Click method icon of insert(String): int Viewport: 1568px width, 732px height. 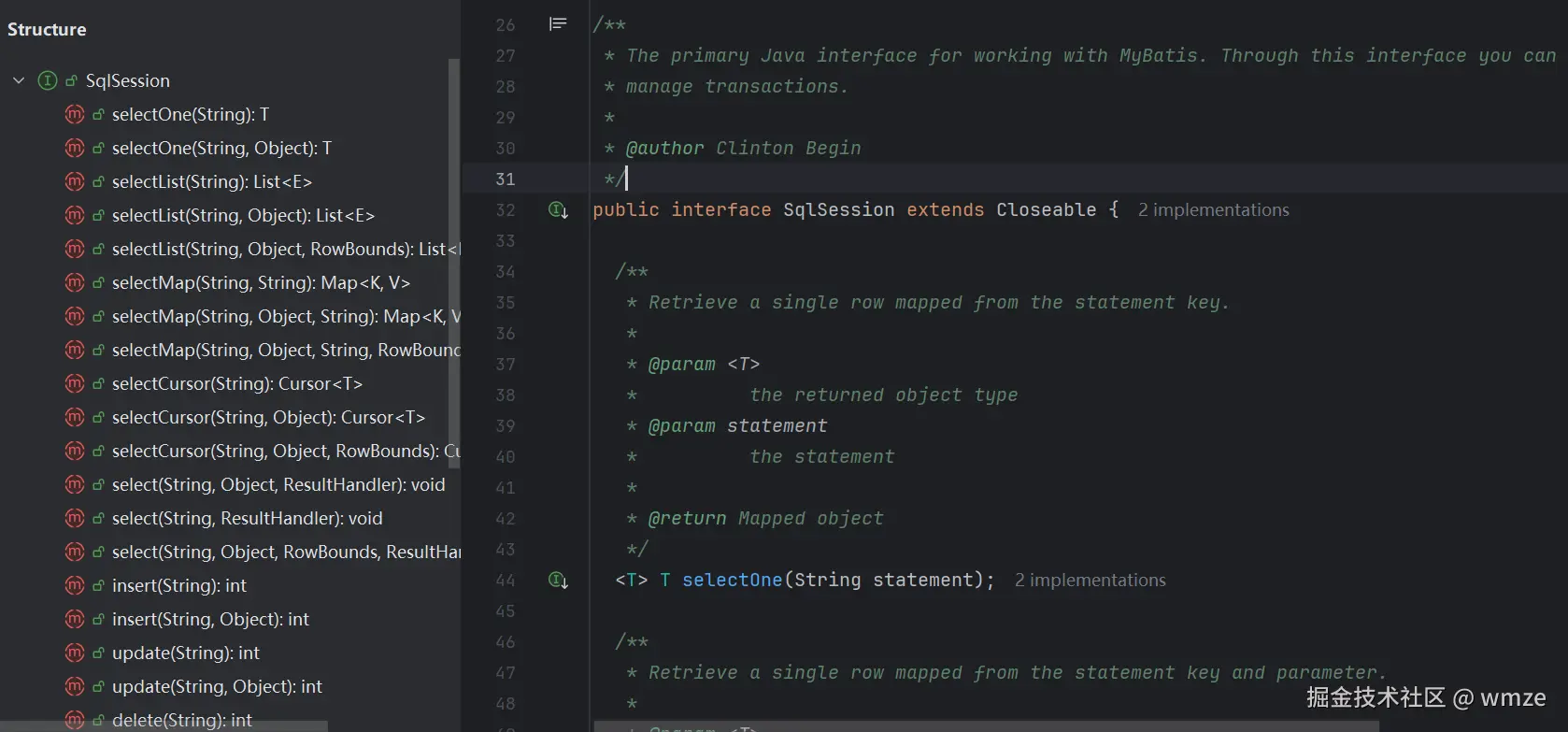[75, 585]
